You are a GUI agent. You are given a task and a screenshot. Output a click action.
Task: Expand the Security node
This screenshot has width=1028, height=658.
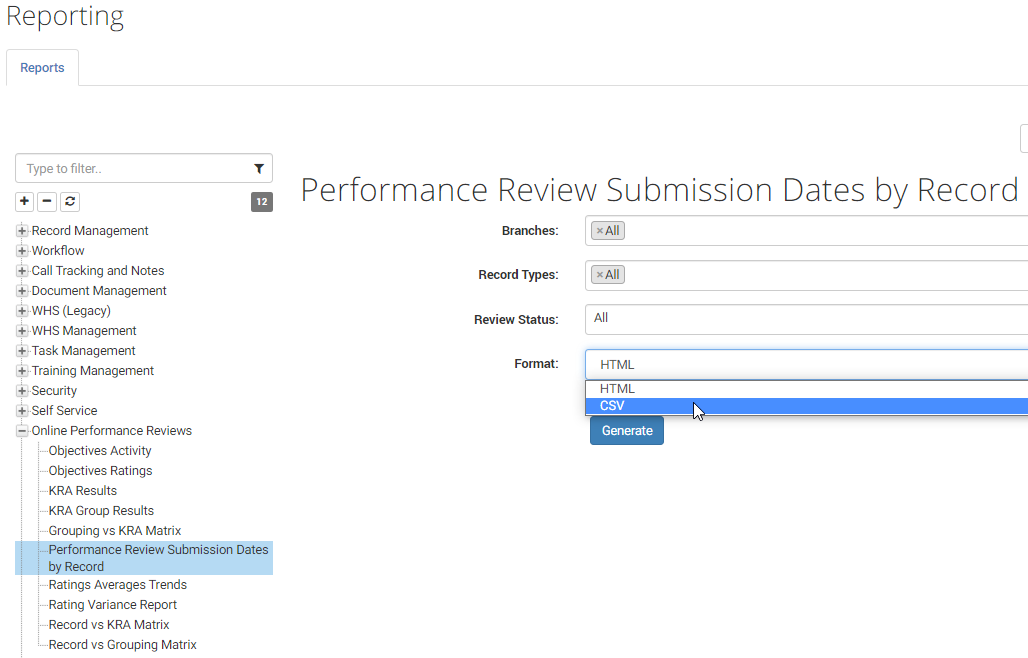coord(22,391)
